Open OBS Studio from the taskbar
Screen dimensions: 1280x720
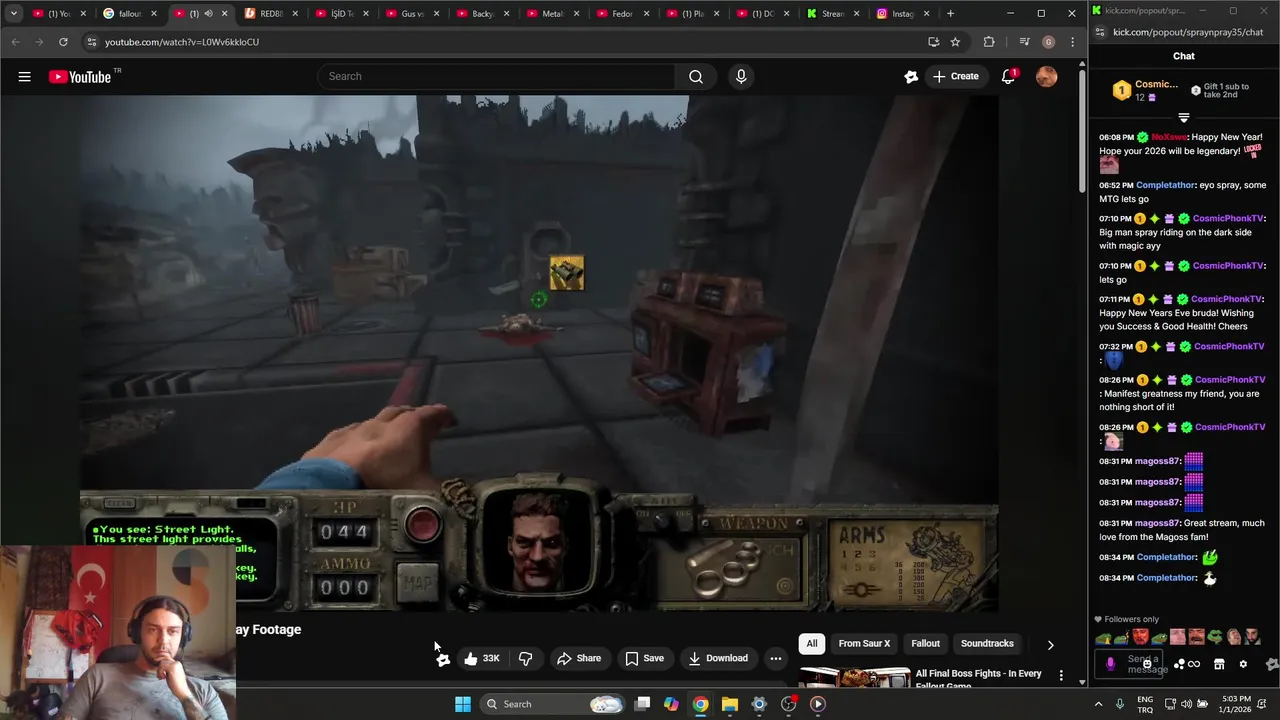(x=788, y=704)
